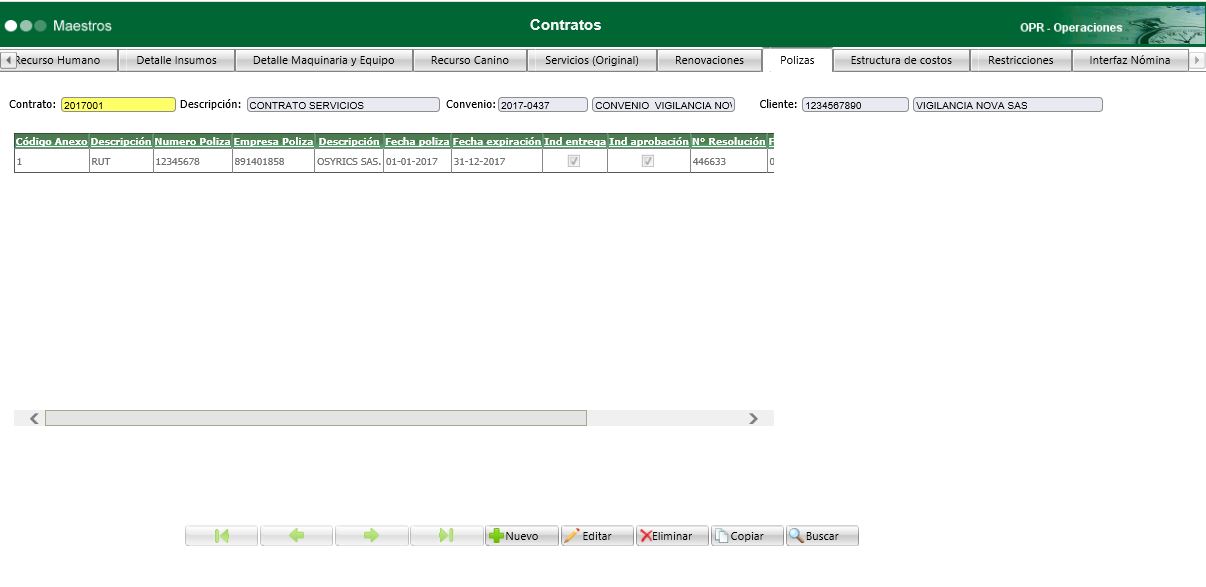Viewport: 1206px width, 587px height.
Task: Click the Editar button
Action: click(597, 536)
